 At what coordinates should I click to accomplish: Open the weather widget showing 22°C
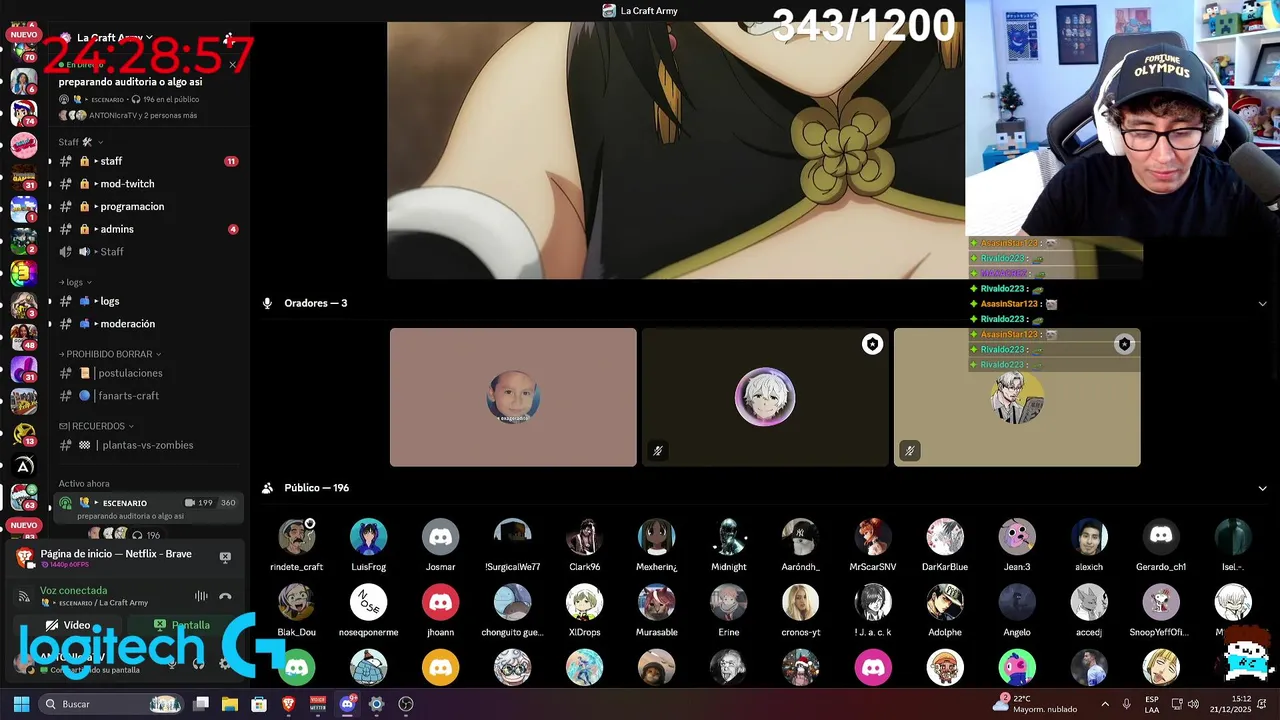pyautogui.click(x=1035, y=703)
